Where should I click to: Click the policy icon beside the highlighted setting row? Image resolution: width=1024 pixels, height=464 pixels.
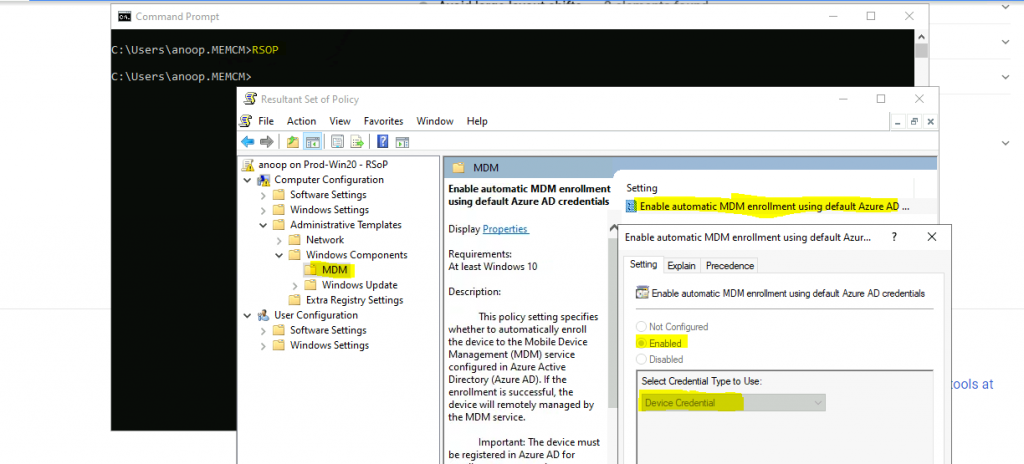click(x=631, y=207)
